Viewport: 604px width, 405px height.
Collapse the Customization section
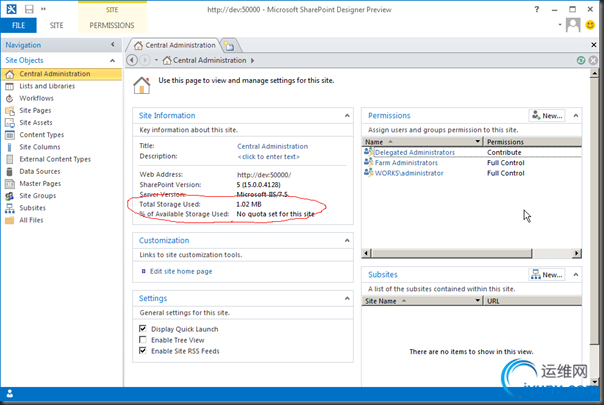[x=347, y=240]
